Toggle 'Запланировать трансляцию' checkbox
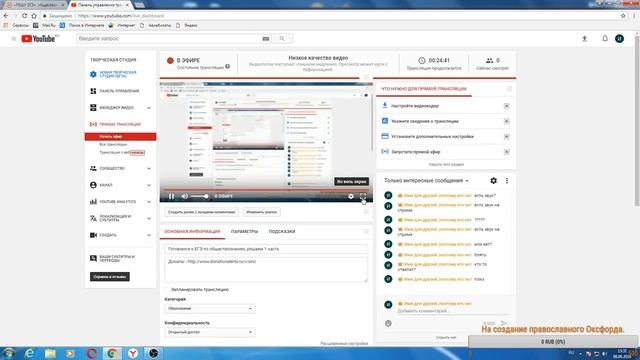This screenshot has height=360, width=640. pyautogui.click(x=167, y=289)
